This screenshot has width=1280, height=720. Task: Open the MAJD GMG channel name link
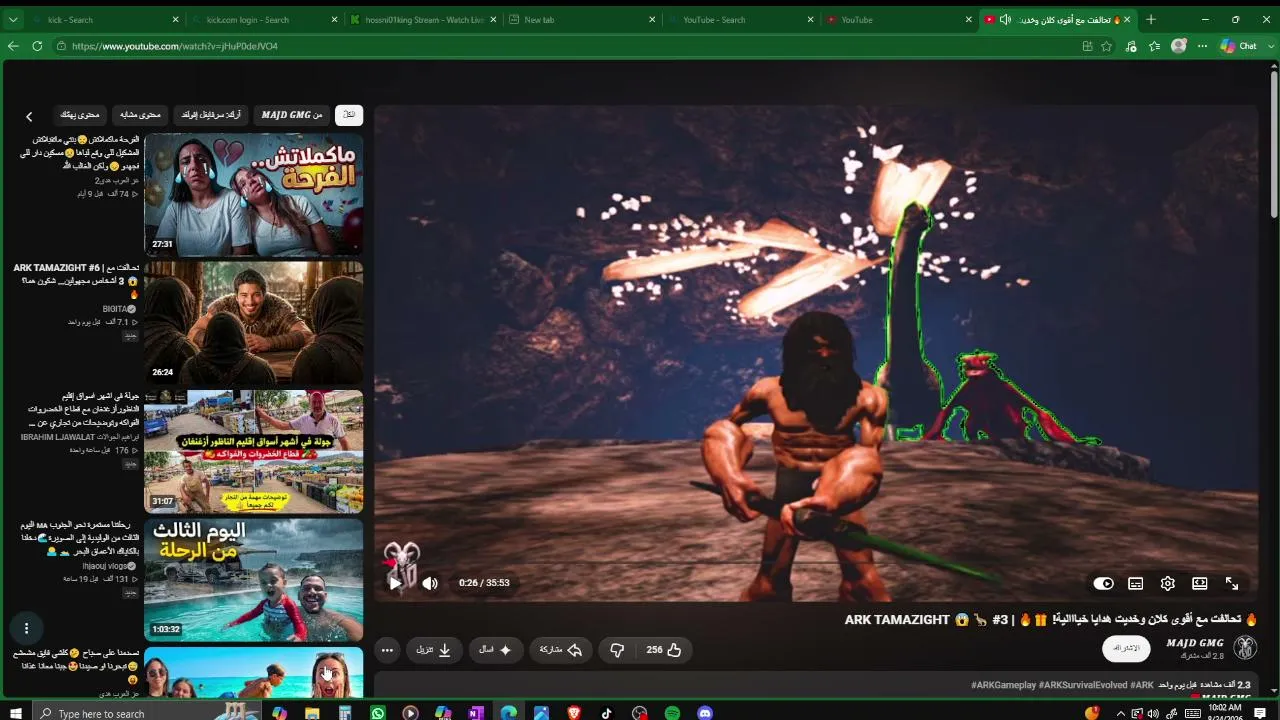point(1195,643)
